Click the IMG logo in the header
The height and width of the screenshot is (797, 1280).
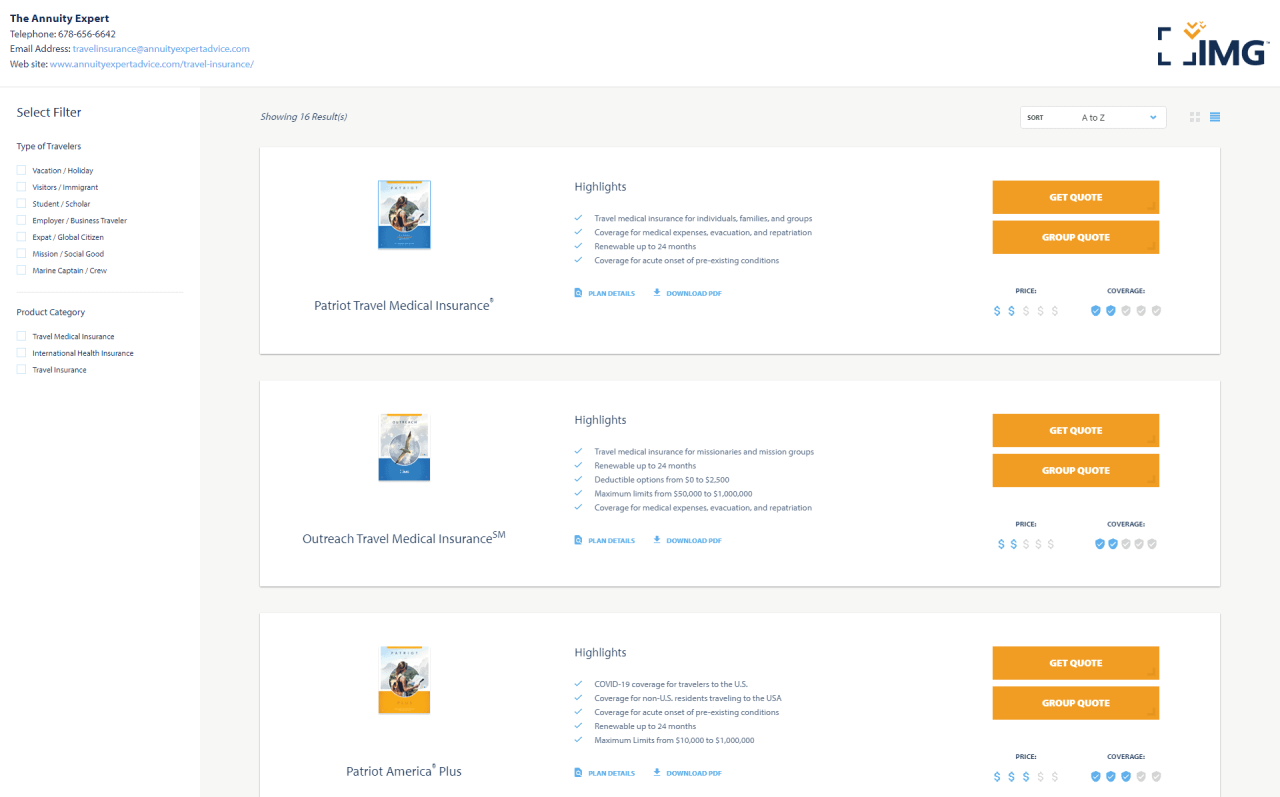click(x=1211, y=45)
